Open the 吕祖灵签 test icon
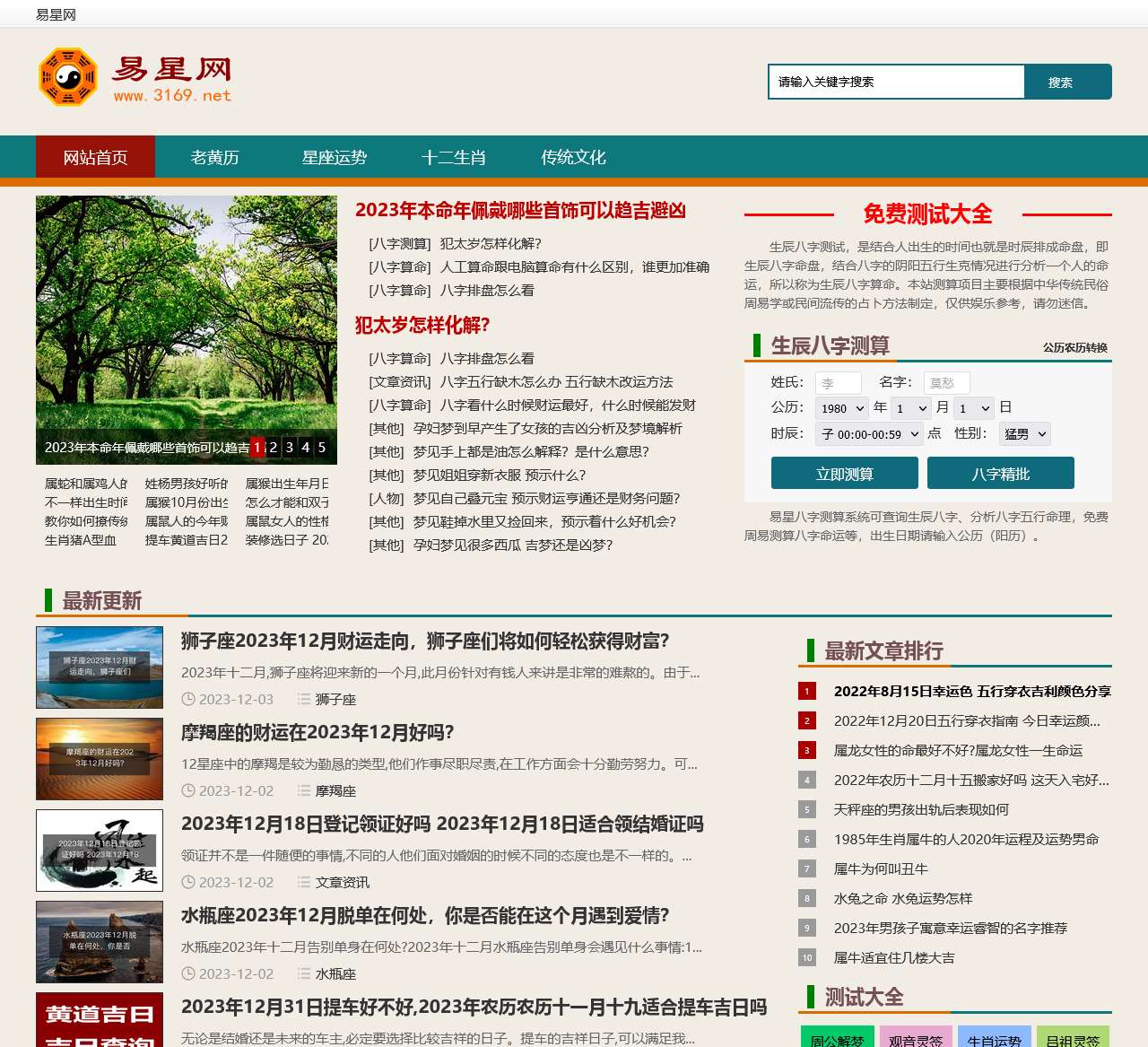The width and height of the screenshot is (1148, 1047). pos(1075,1039)
